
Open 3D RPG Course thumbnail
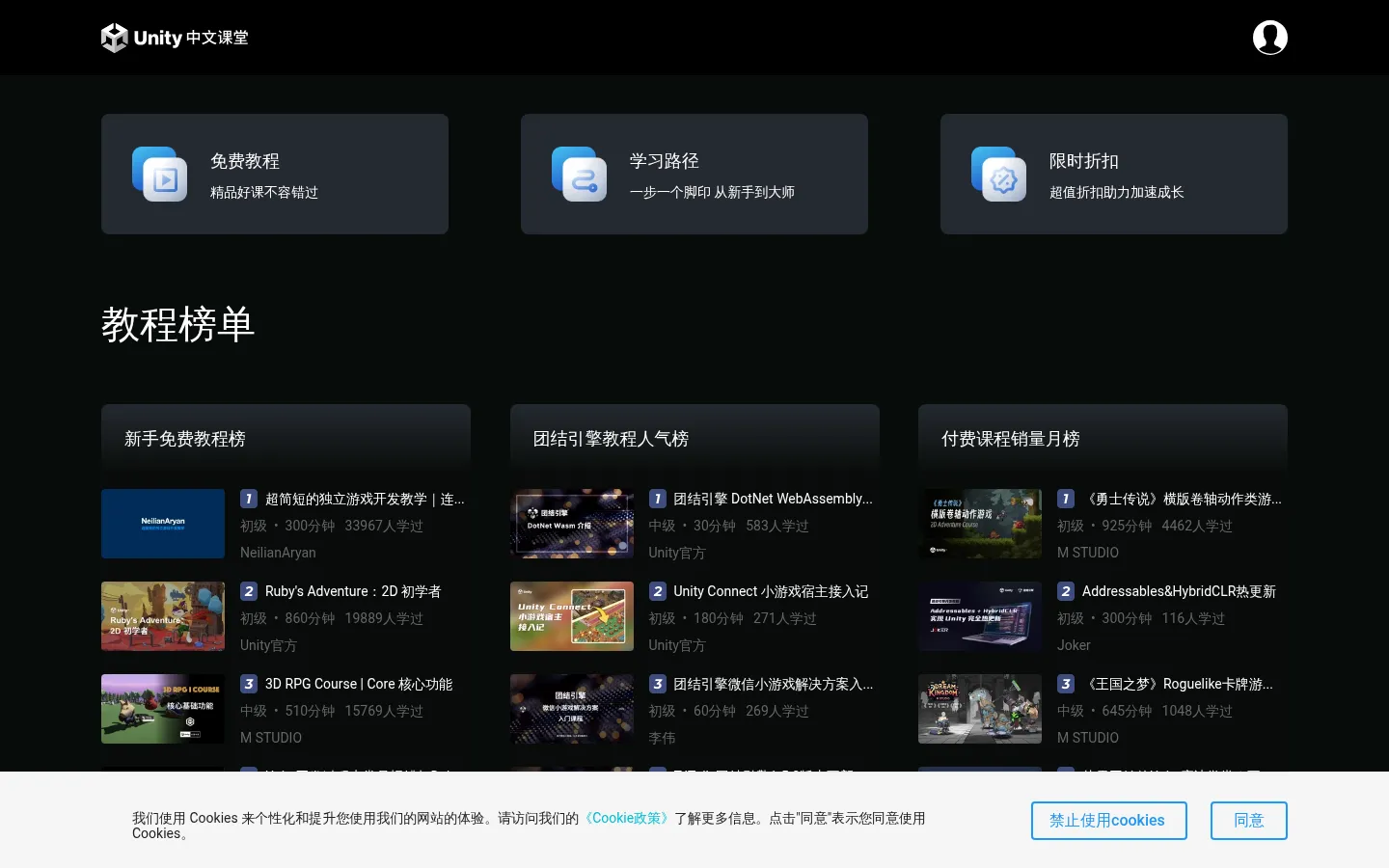pos(163,709)
